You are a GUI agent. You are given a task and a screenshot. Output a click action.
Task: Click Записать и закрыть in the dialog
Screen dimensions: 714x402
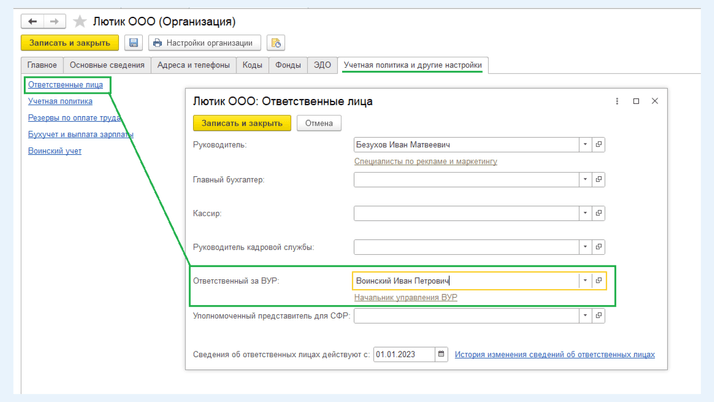242,123
